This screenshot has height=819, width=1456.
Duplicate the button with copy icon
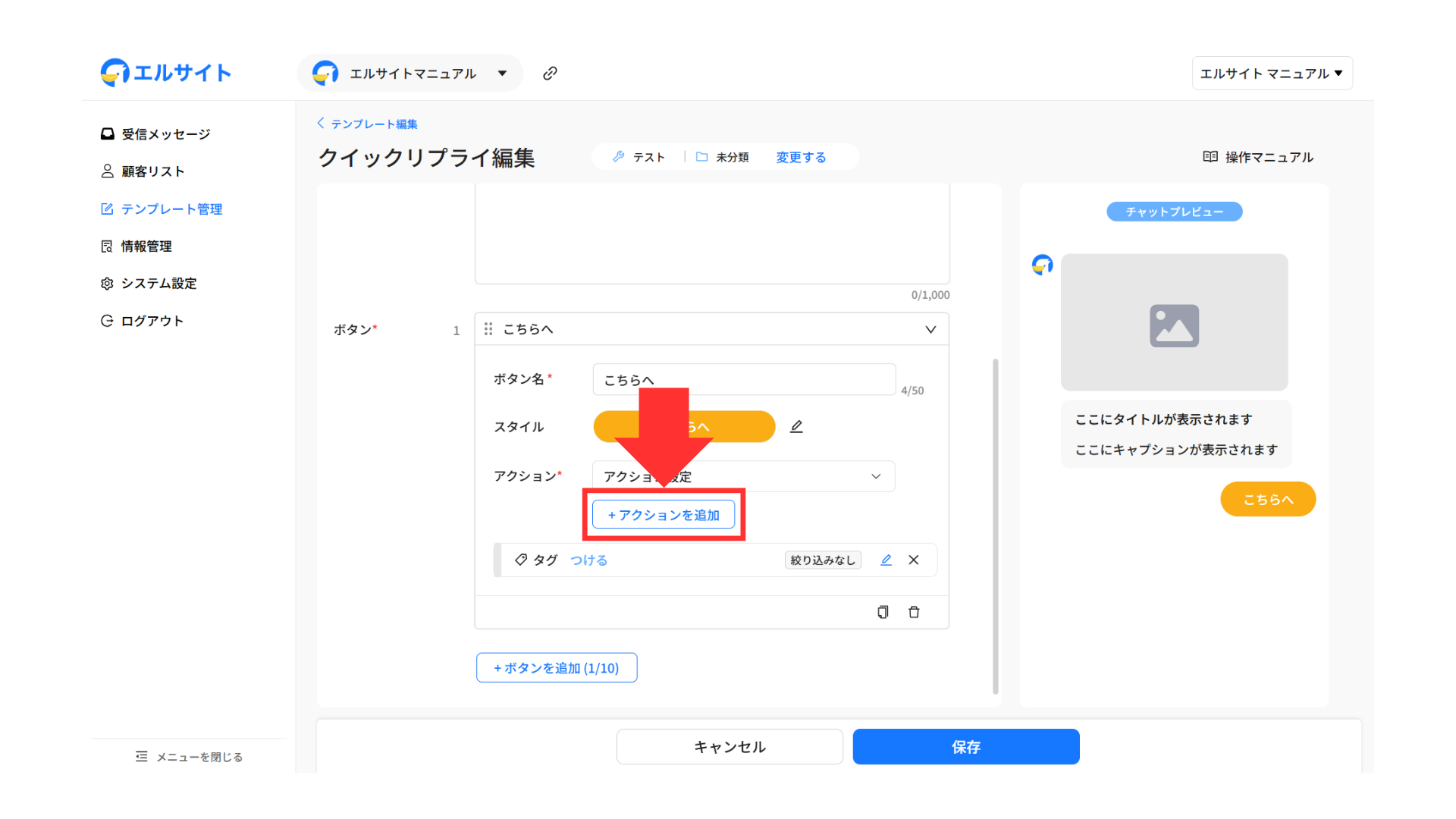pyautogui.click(x=883, y=612)
